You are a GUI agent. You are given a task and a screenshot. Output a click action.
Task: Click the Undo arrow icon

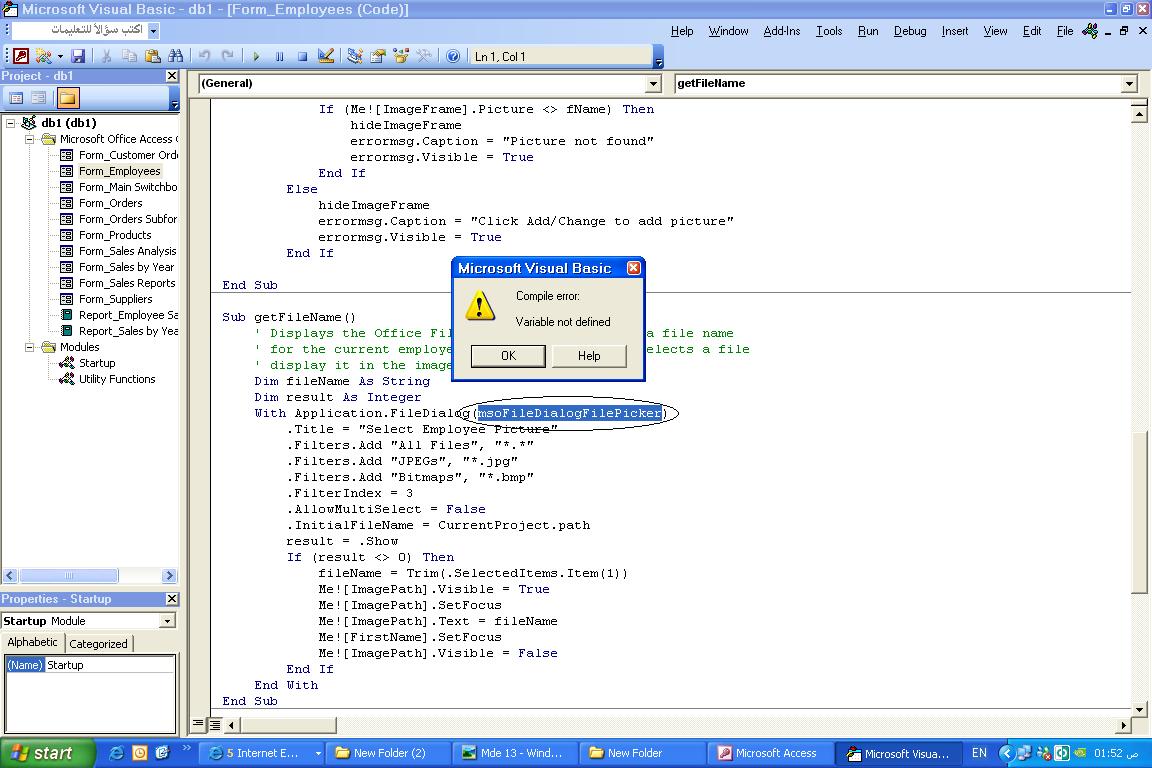point(204,56)
